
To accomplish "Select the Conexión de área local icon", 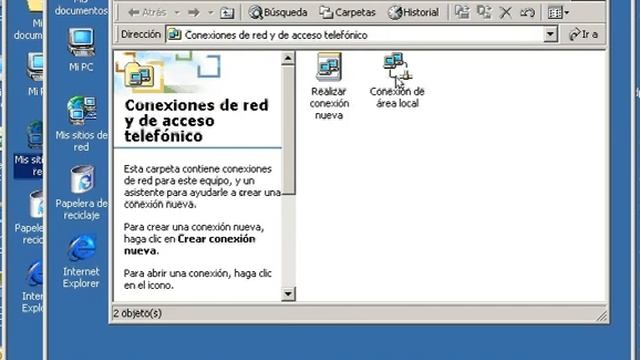I will click(397, 80).
